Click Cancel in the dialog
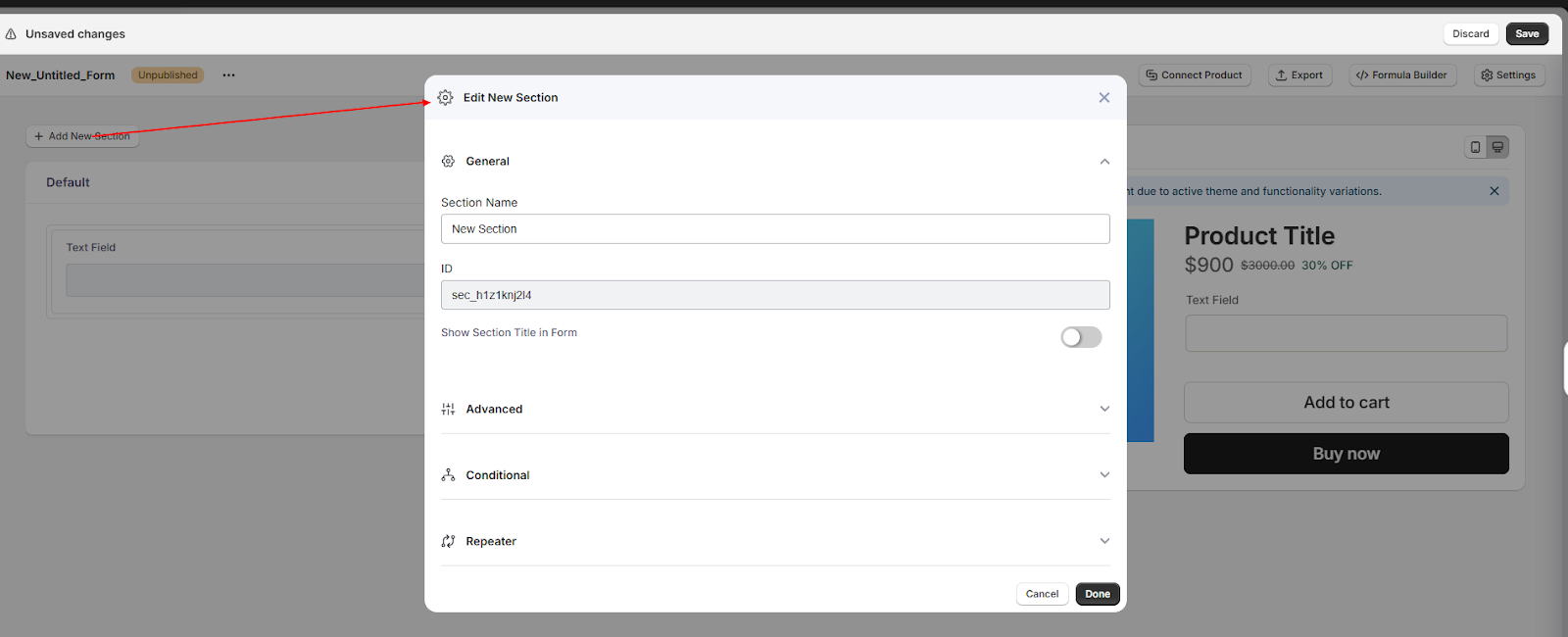This screenshot has width=1568, height=637. (x=1042, y=594)
